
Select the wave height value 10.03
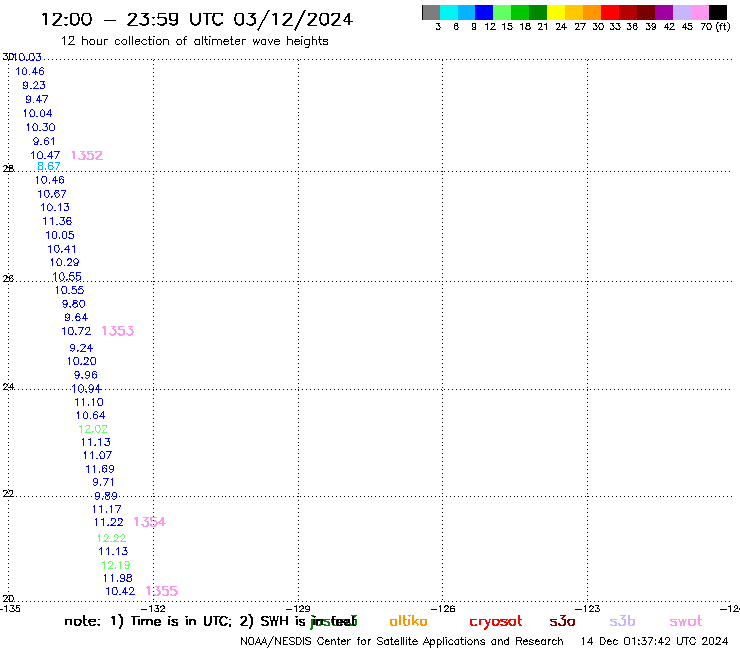(27, 57)
